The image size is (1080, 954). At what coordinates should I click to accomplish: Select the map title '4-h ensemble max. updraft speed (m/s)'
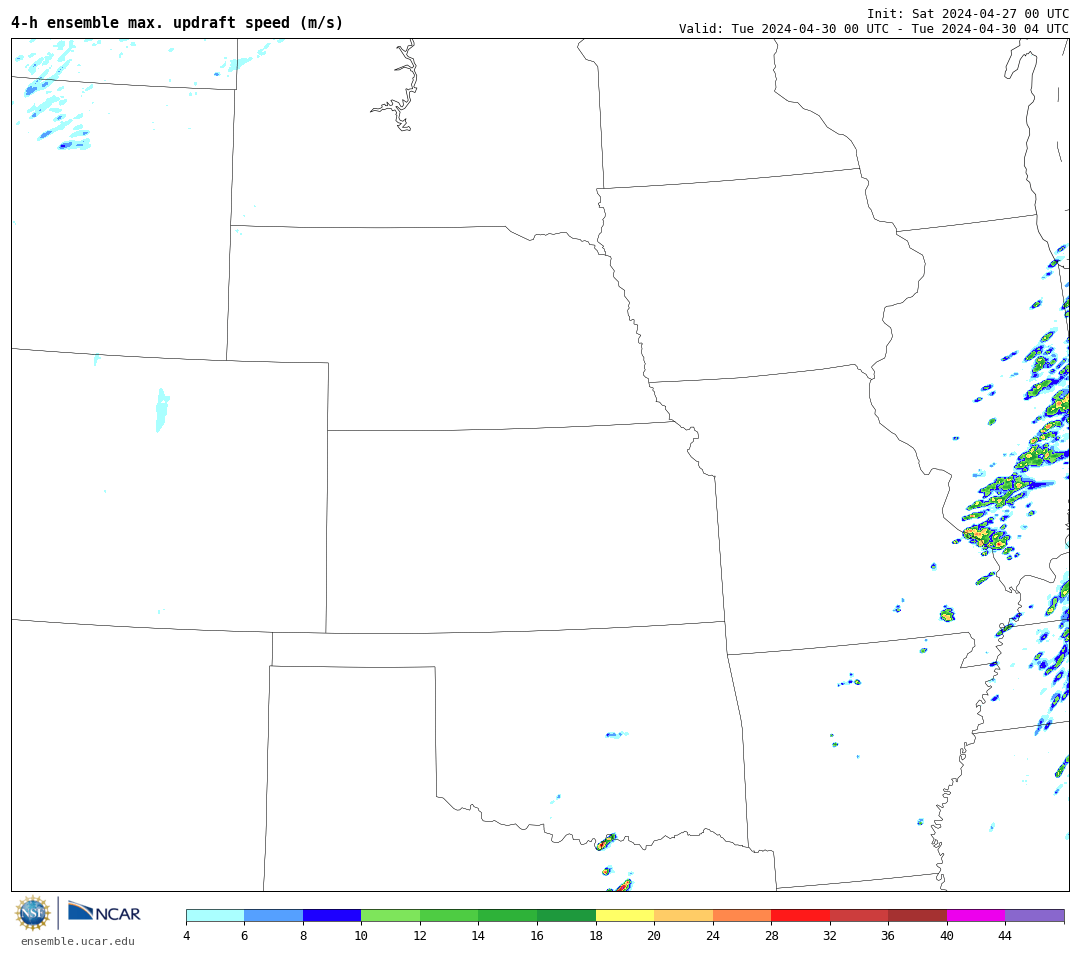pyautogui.click(x=177, y=23)
